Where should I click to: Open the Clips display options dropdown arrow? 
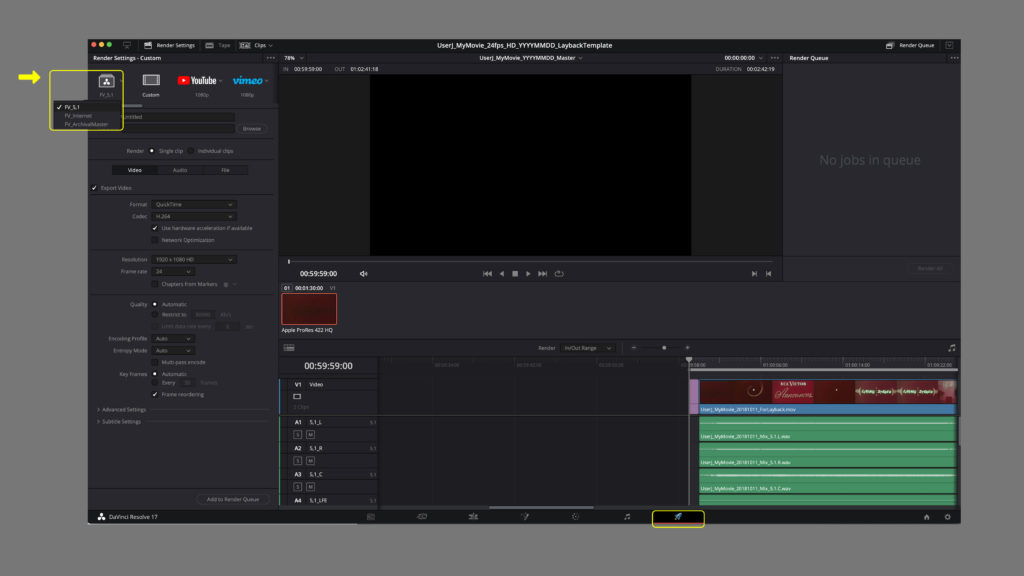tap(270, 46)
